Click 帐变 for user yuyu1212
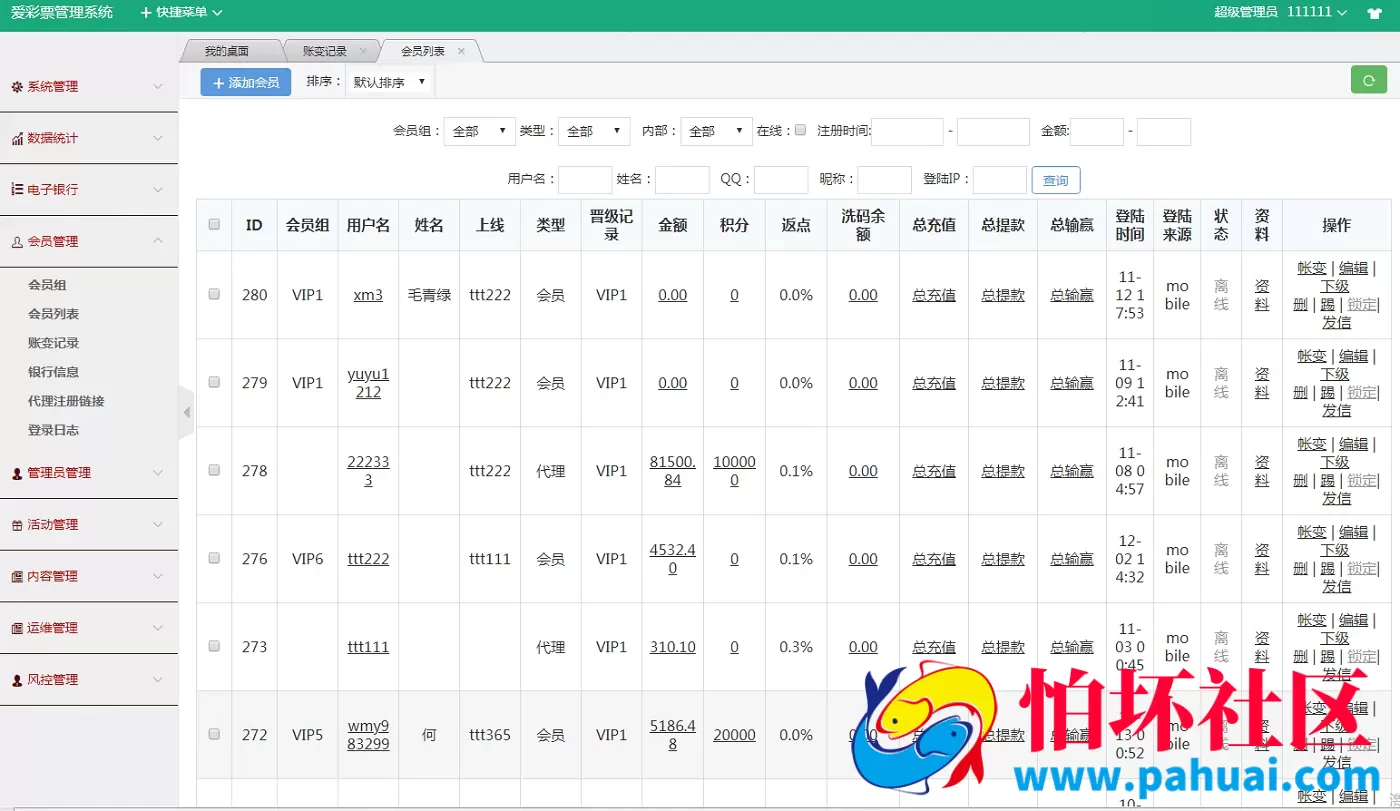The image size is (1400, 811). click(1312, 356)
